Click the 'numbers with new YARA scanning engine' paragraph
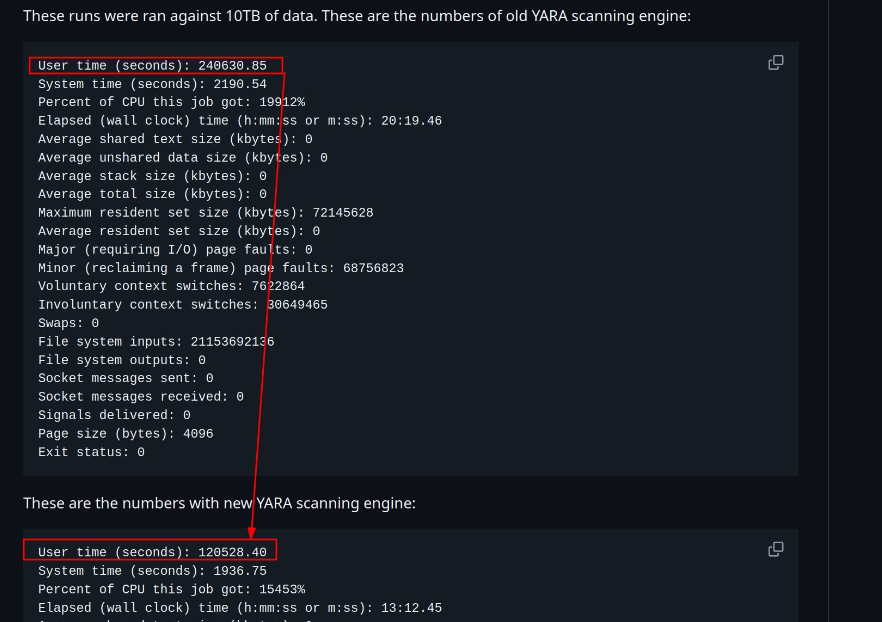This screenshot has width=882, height=622. click(219, 503)
